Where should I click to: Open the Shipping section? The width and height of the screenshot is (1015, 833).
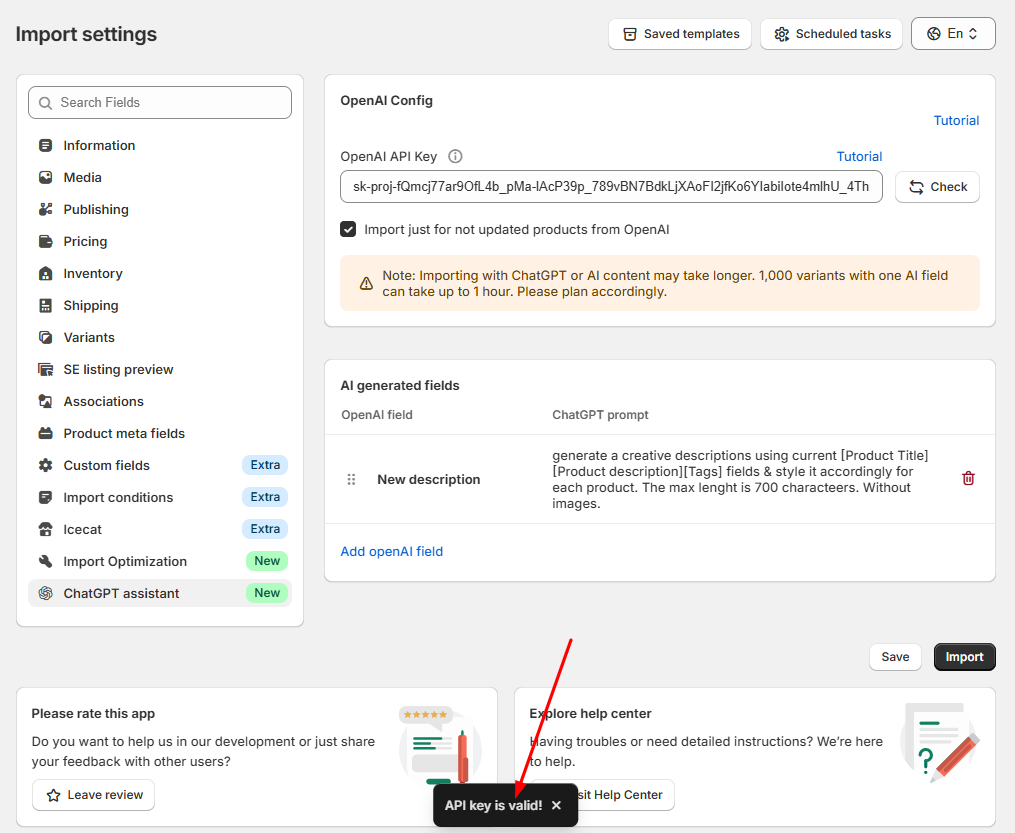pos(160,305)
